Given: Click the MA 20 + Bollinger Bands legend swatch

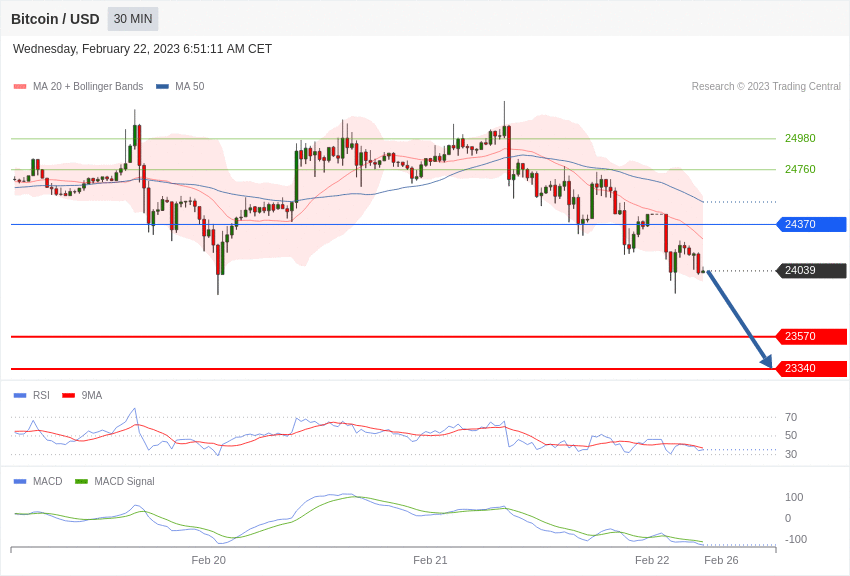Looking at the screenshot, I should (20, 86).
